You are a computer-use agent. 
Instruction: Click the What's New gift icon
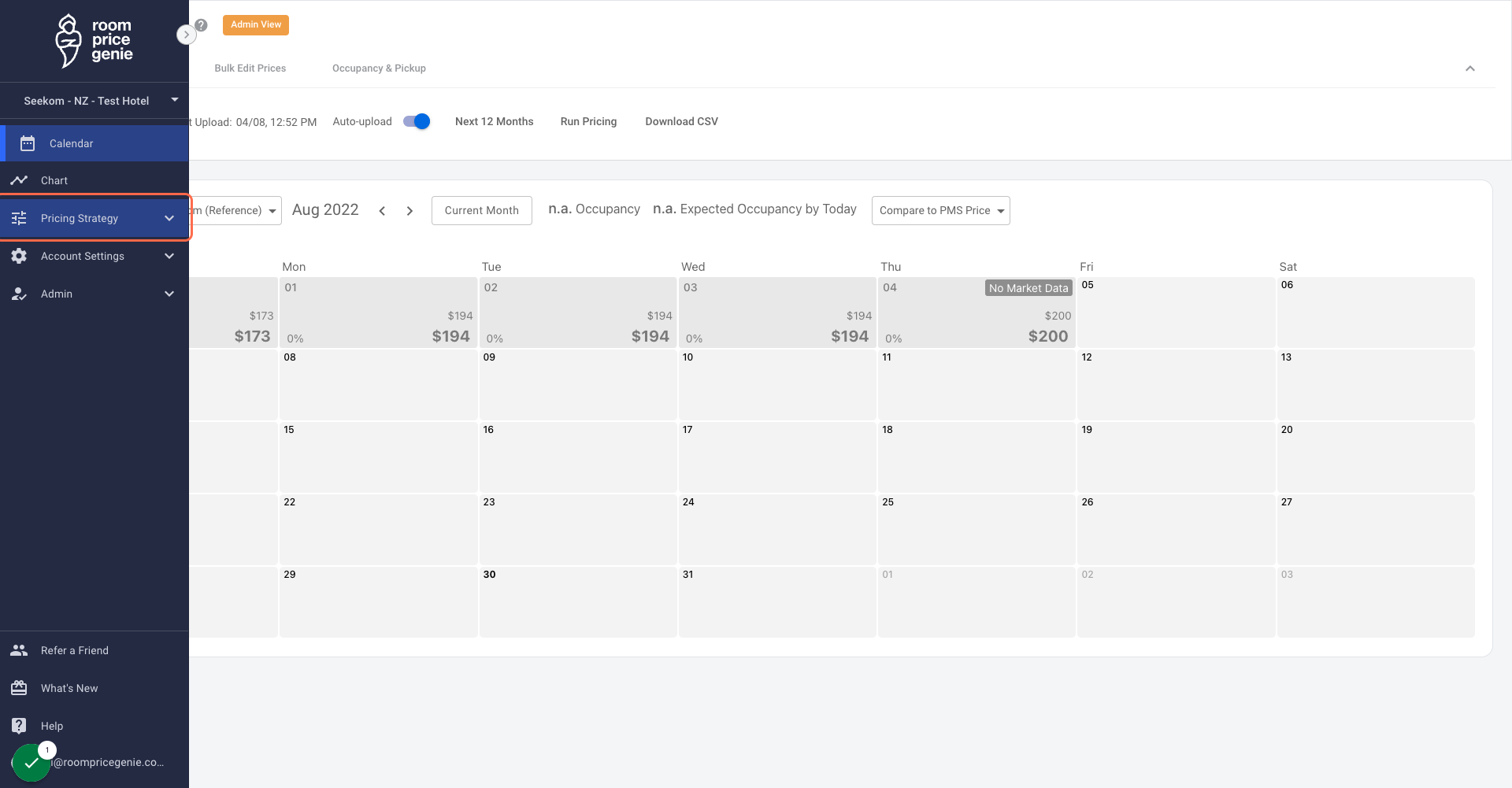(x=19, y=688)
